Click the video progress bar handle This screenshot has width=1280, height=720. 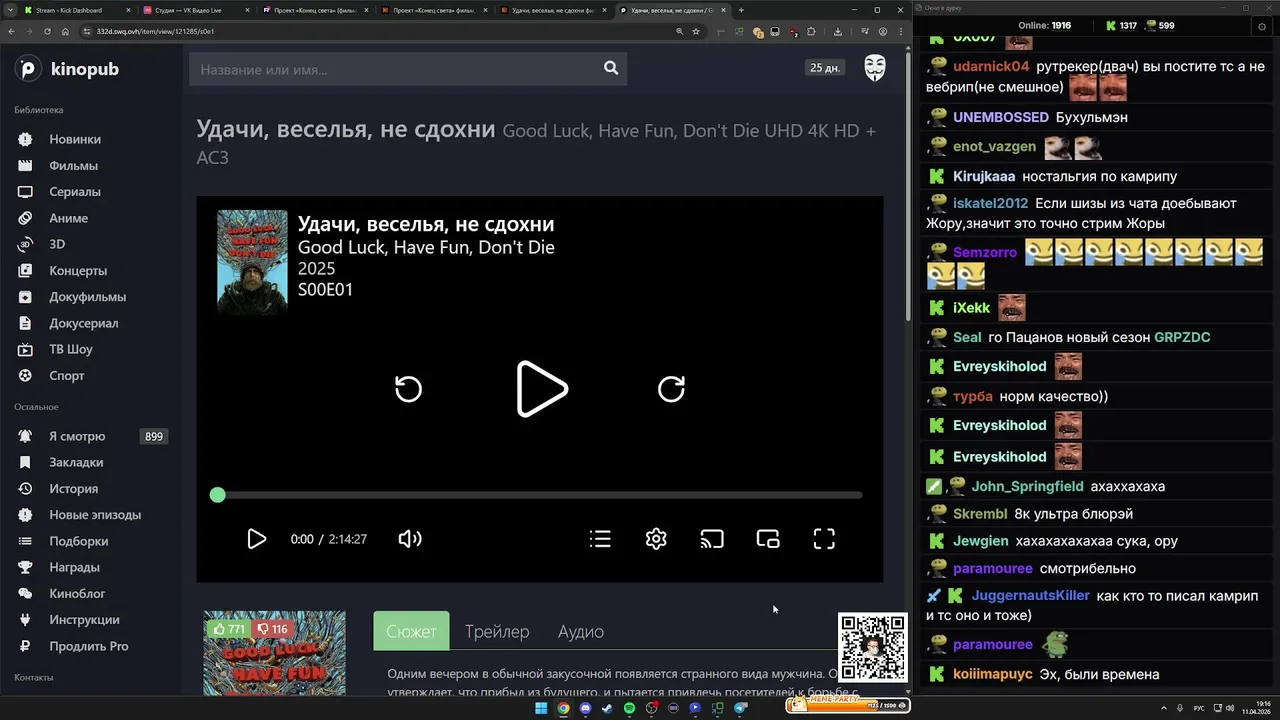pyautogui.click(x=218, y=495)
